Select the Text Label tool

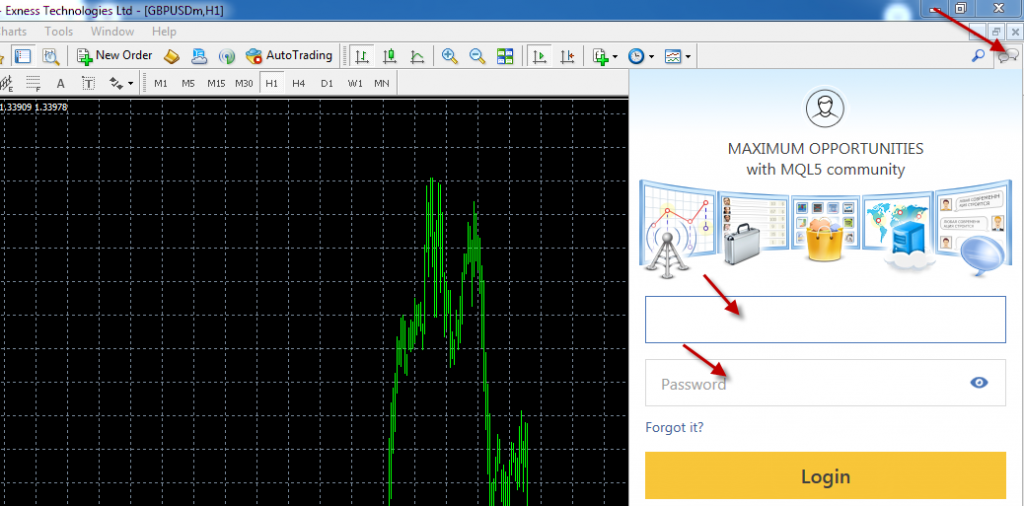pos(88,84)
